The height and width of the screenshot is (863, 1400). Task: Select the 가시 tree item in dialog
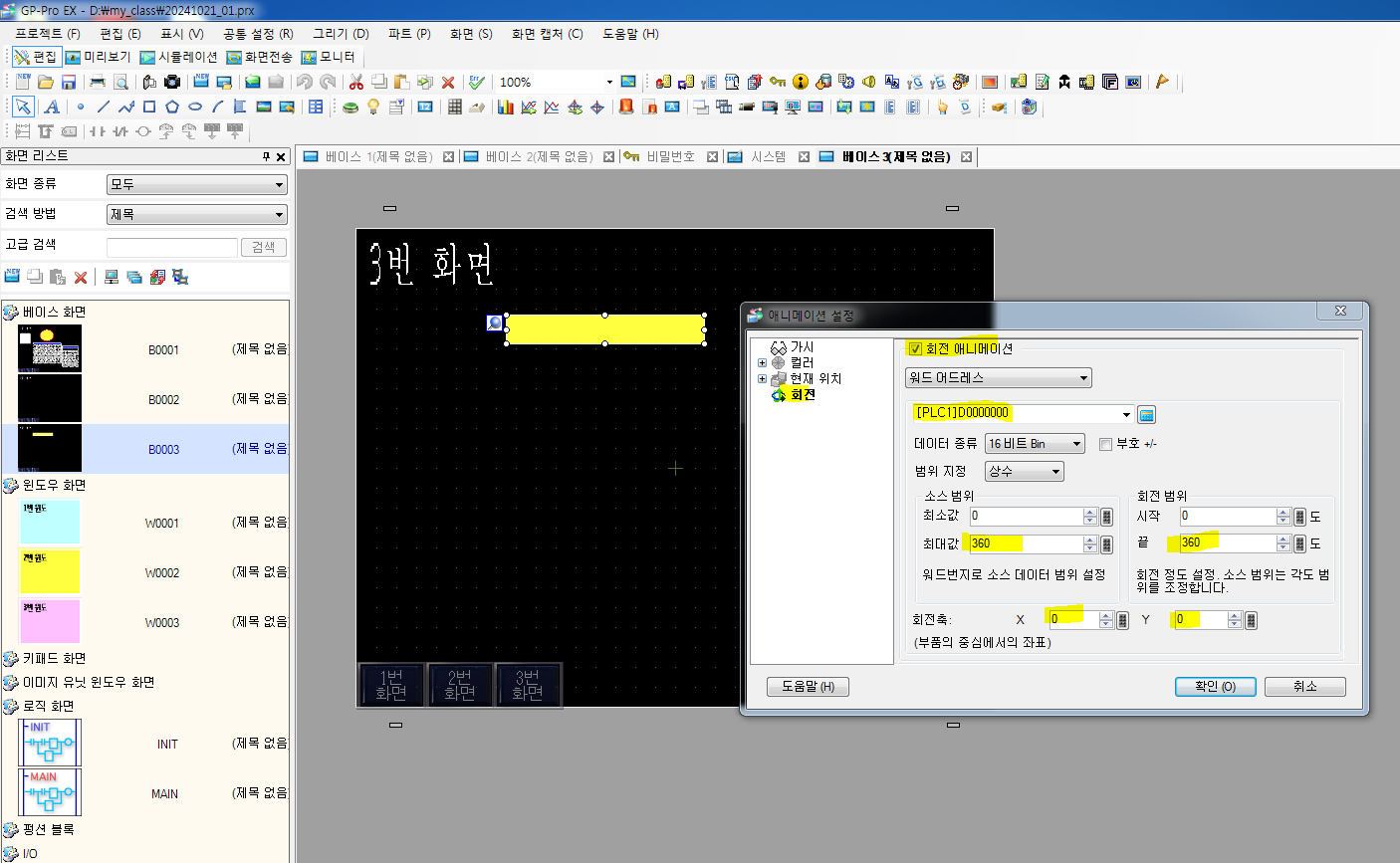[x=792, y=347]
